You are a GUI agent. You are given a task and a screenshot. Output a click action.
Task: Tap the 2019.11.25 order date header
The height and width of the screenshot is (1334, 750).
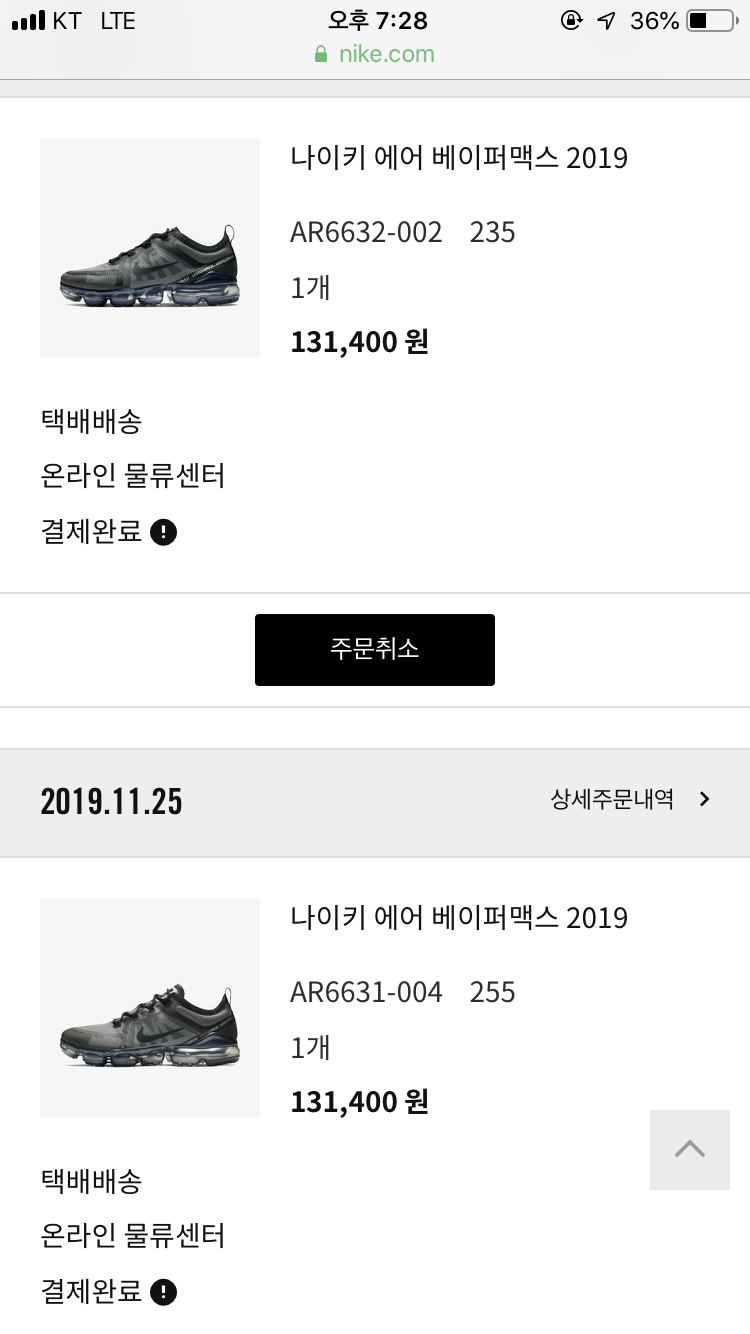pyautogui.click(x=112, y=801)
